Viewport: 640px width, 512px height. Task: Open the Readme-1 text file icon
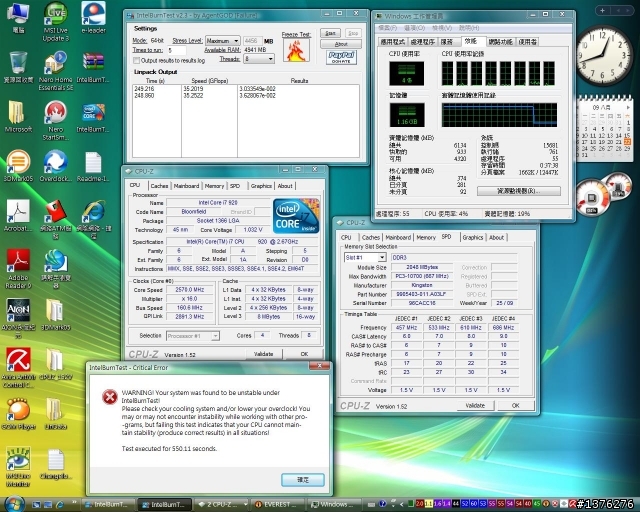click(x=93, y=166)
